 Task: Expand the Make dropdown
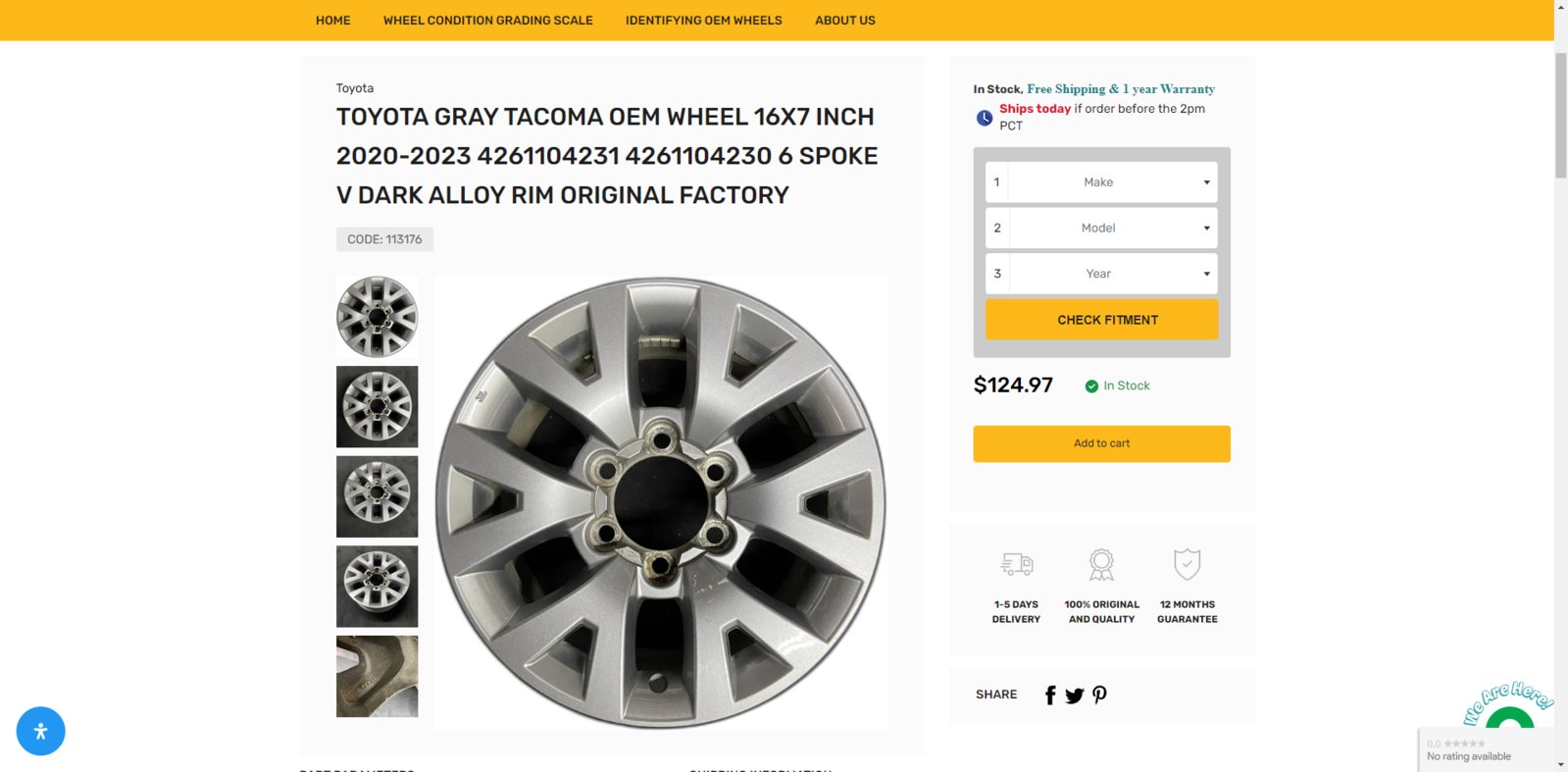point(1101,182)
